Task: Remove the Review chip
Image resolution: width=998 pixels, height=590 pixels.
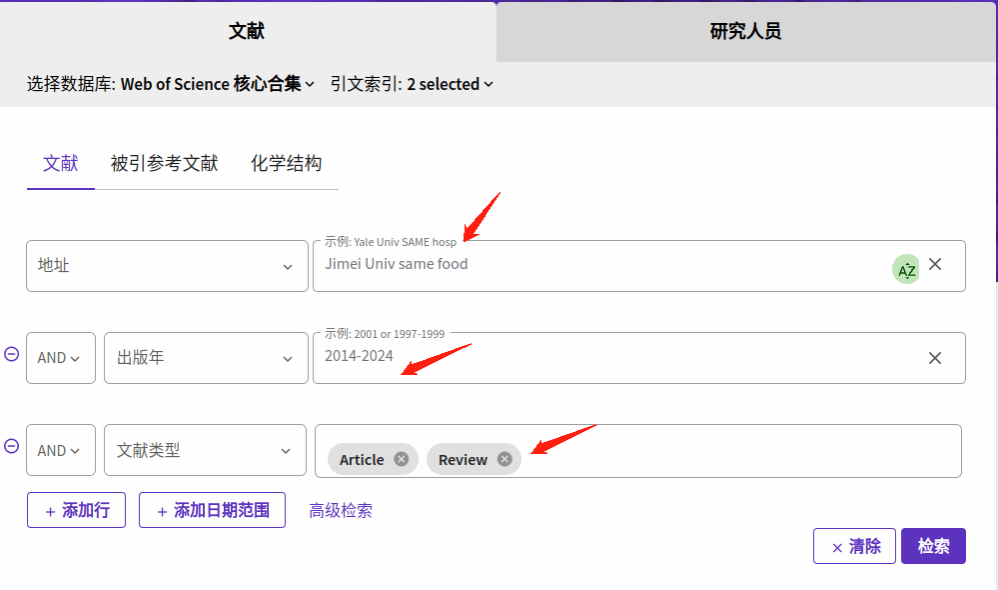Action: [x=505, y=459]
